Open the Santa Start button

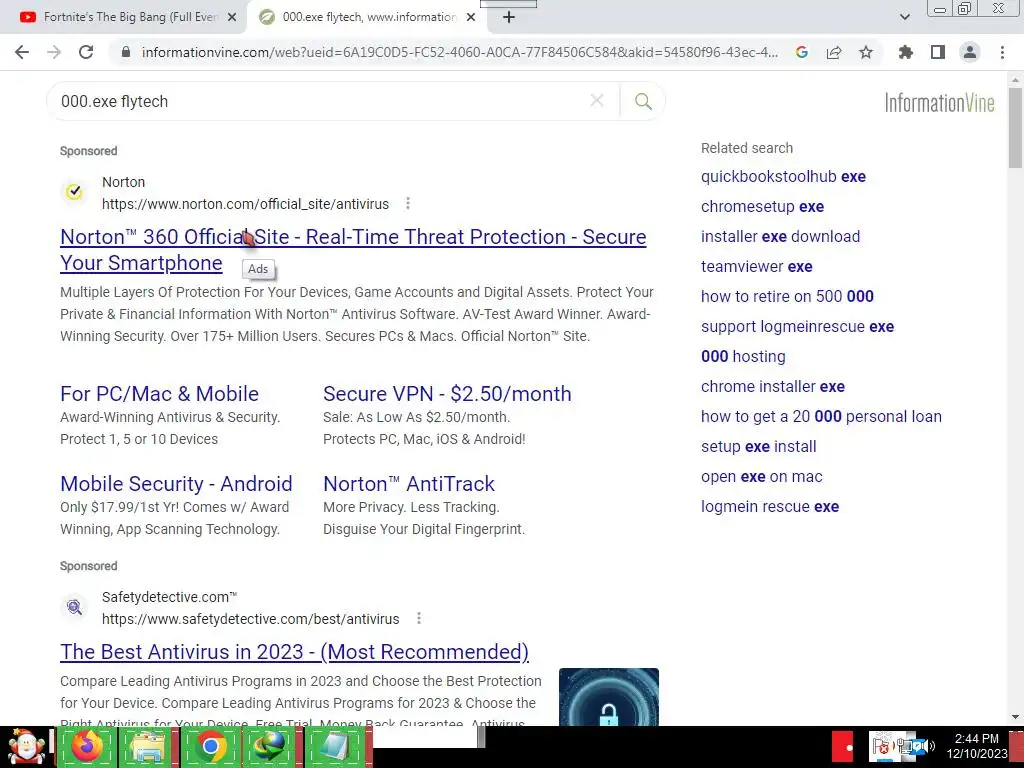26,747
